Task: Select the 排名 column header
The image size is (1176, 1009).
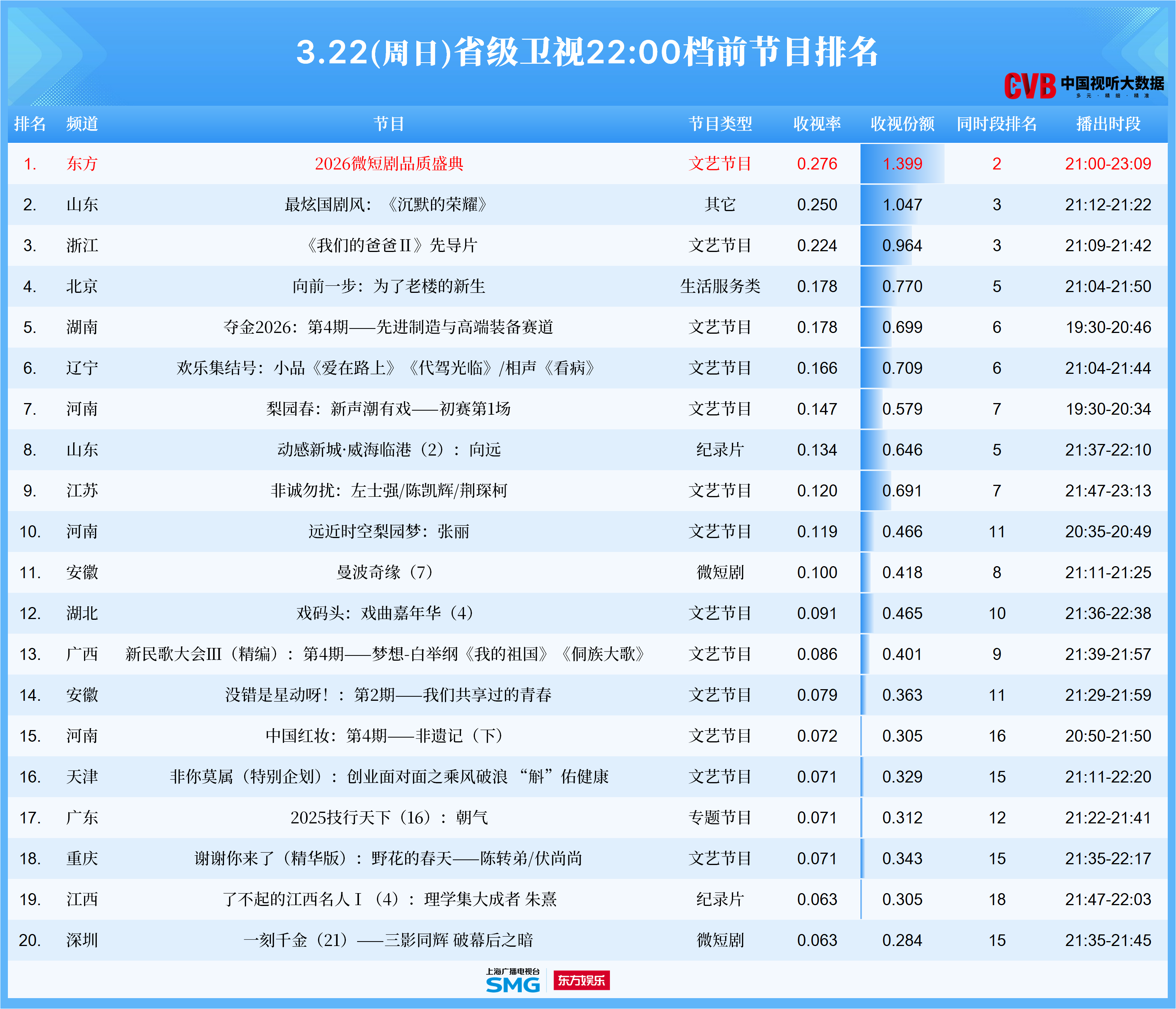Action: (30, 124)
